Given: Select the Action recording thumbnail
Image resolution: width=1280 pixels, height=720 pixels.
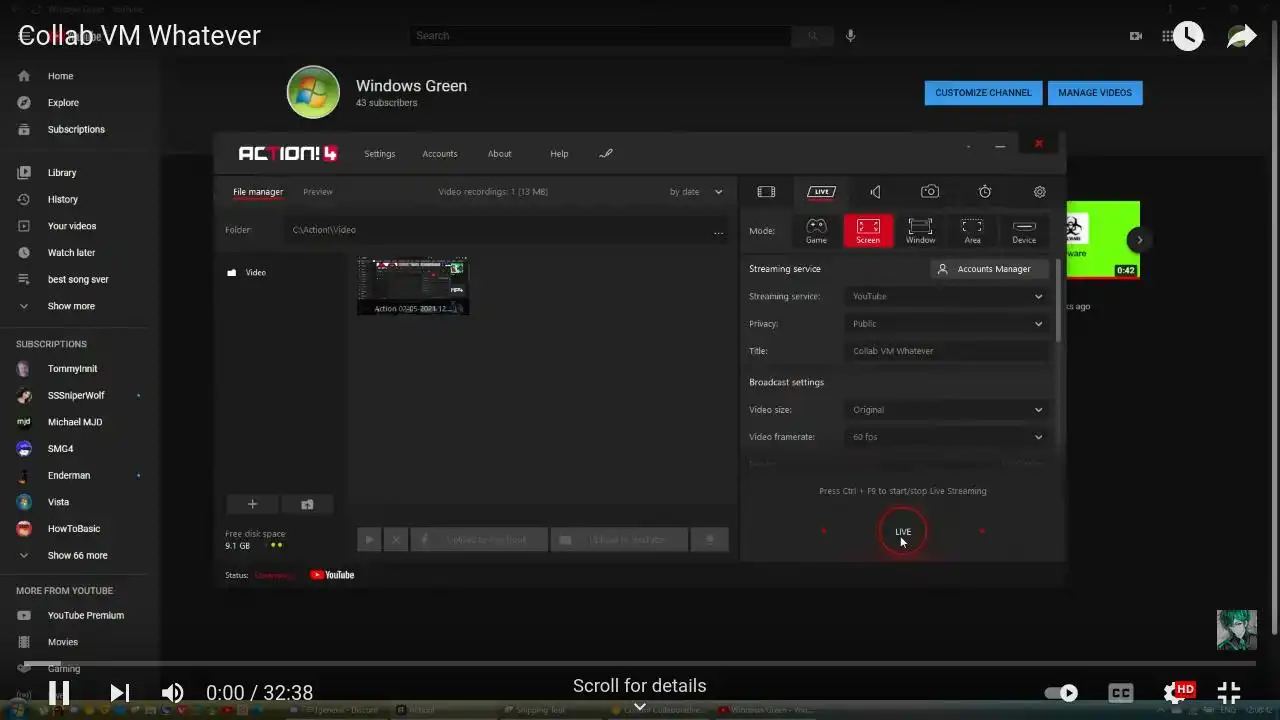Looking at the screenshot, I should point(413,286).
